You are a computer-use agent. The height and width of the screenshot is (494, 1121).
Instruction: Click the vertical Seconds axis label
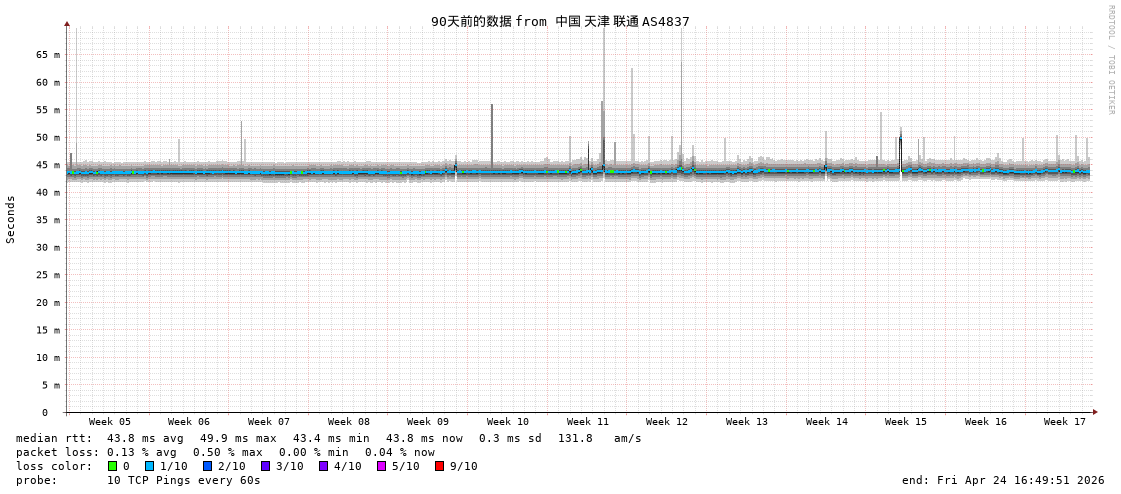[x=11, y=219]
